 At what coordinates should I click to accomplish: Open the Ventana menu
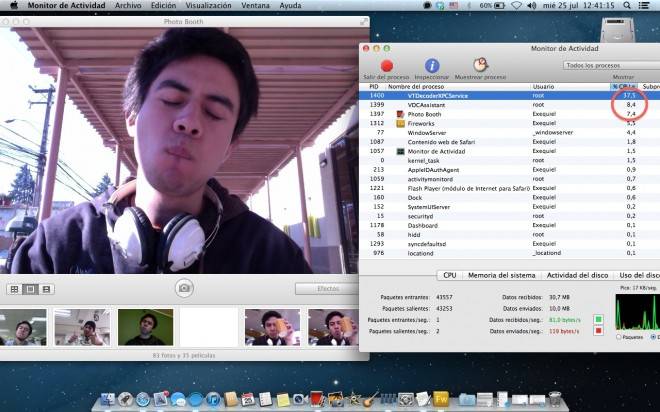pos(255,5)
